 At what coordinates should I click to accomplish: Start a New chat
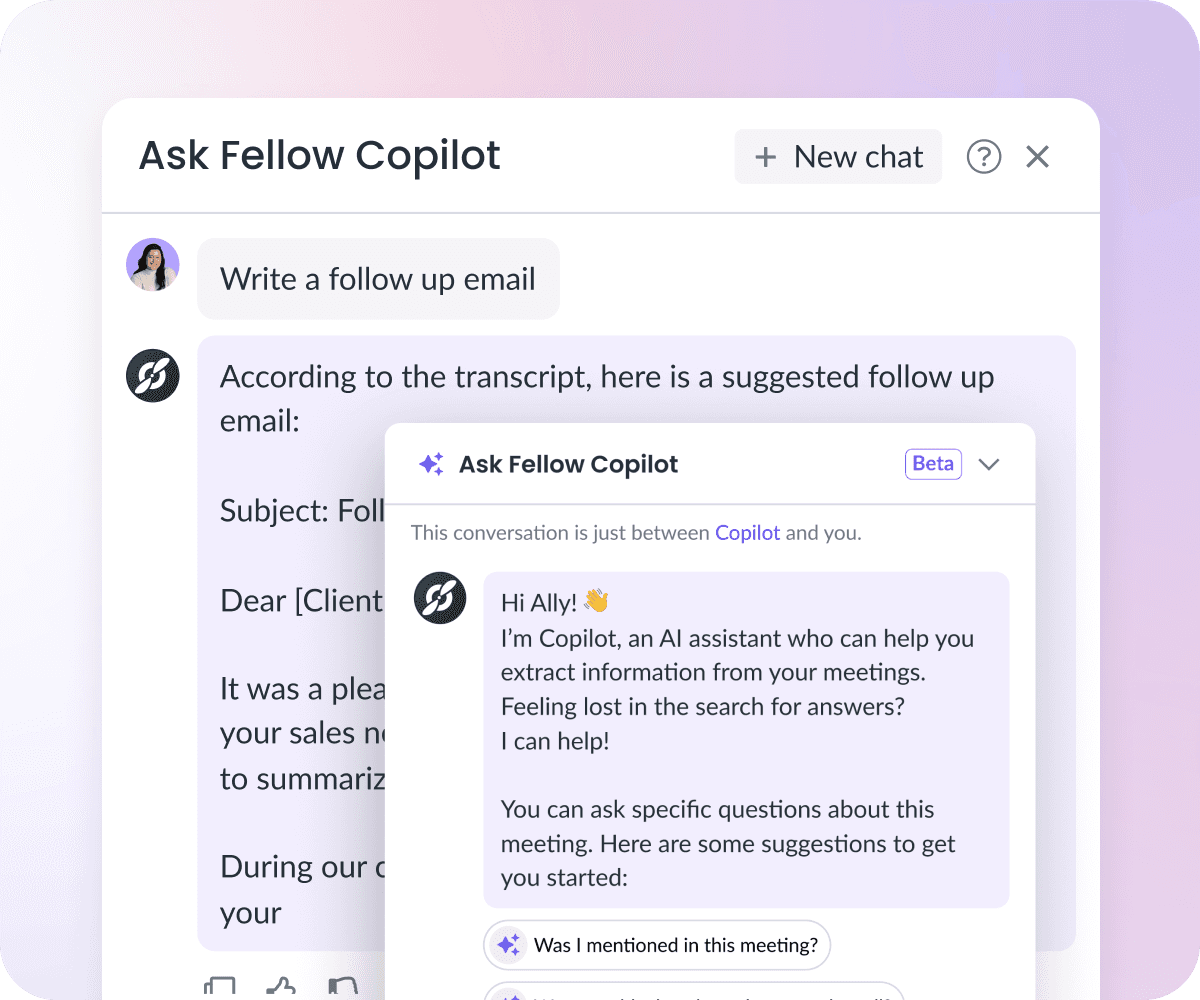click(x=838, y=157)
